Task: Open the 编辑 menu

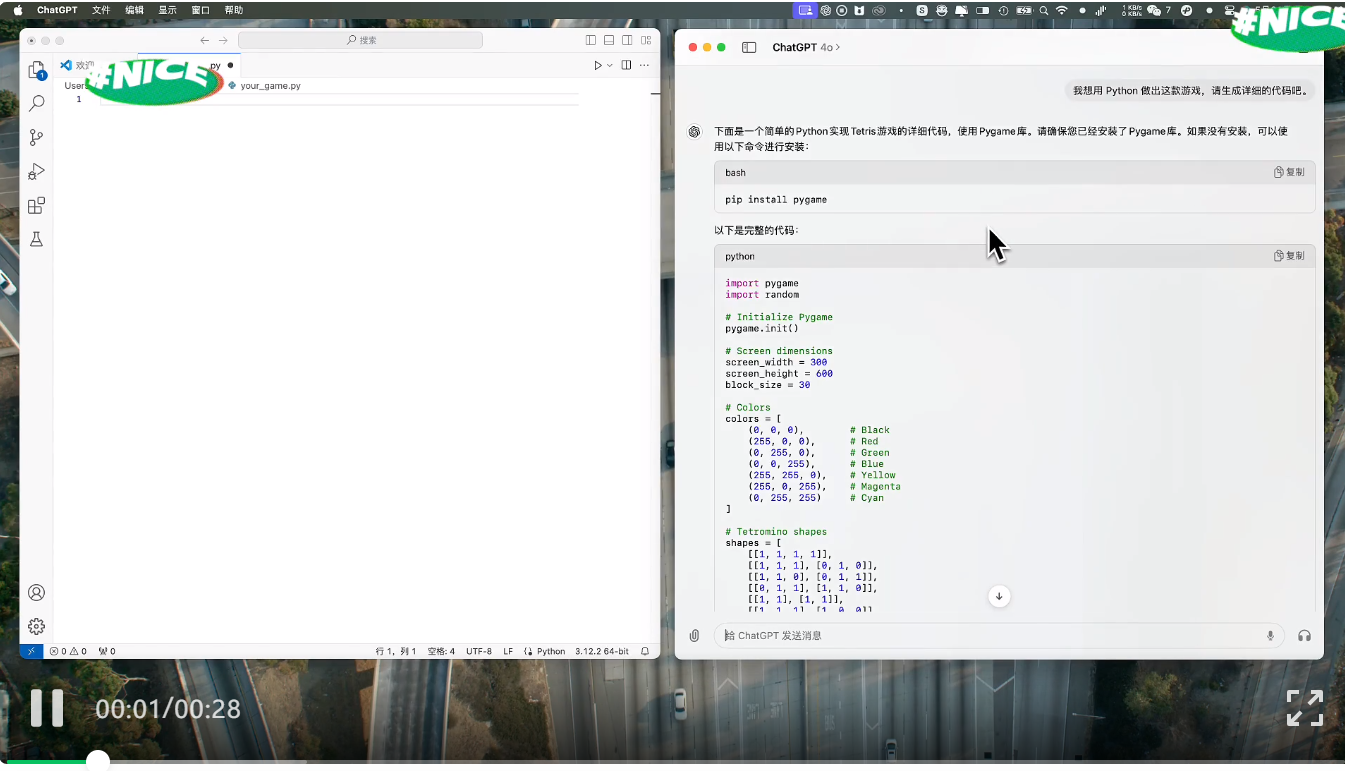Action: [x=134, y=10]
